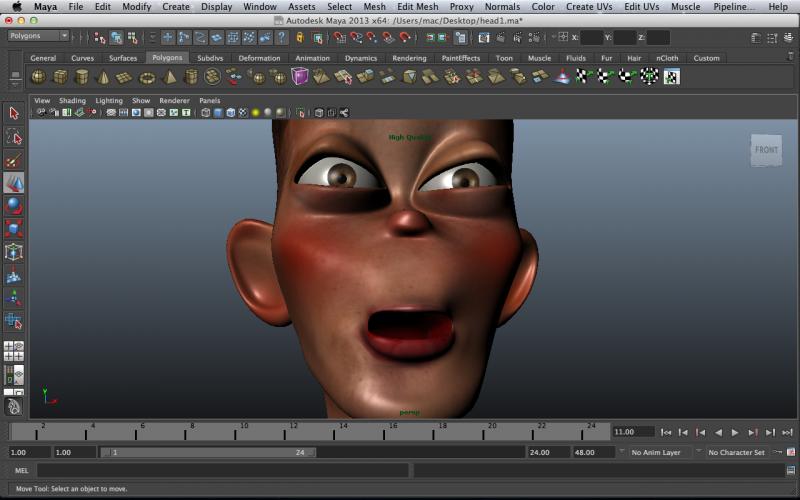The width and height of the screenshot is (800, 500).
Task: Create a polygon cone from shelf
Action: pos(103,77)
